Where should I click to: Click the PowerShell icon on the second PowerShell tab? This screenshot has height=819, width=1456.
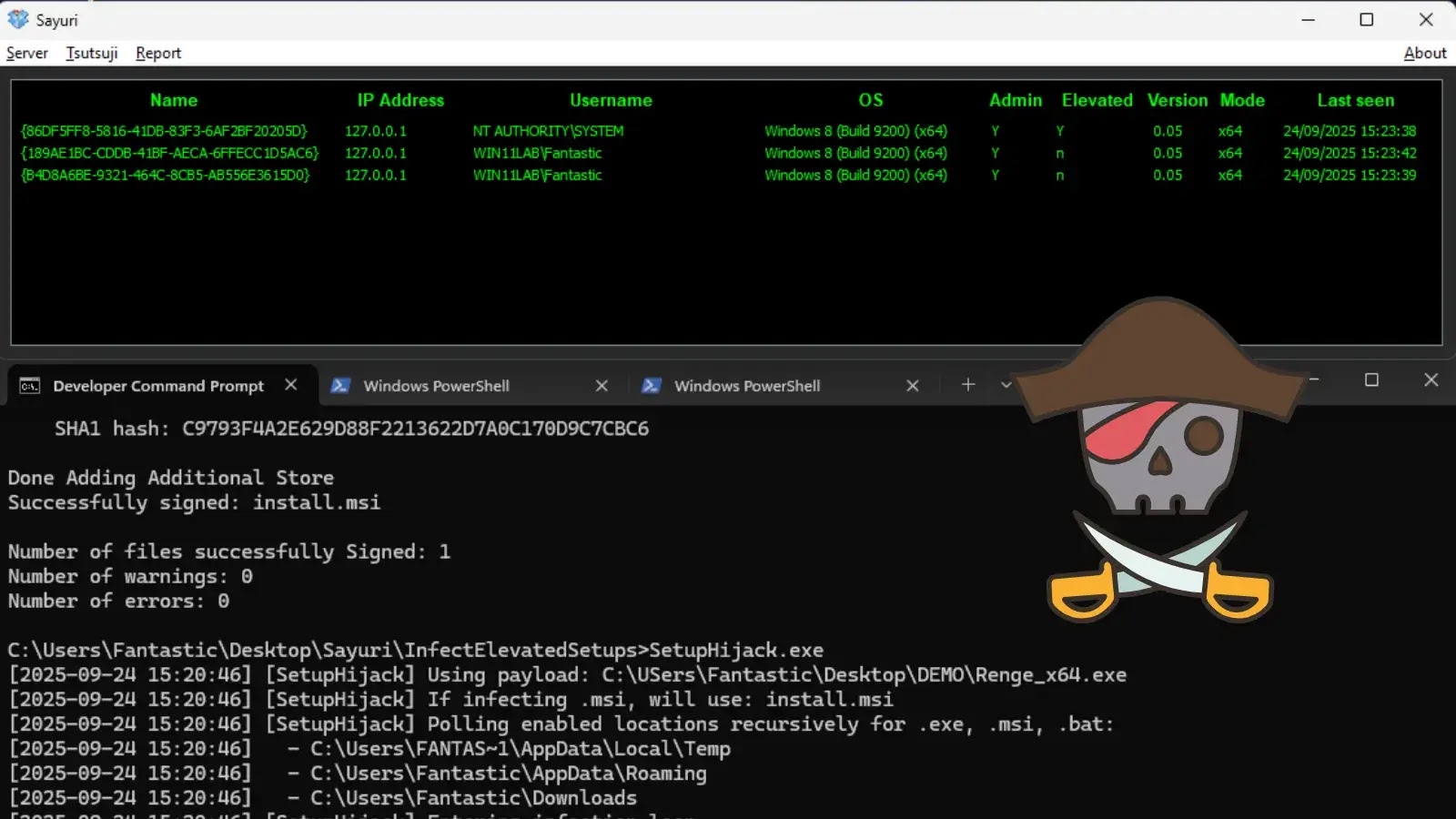point(652,385)
